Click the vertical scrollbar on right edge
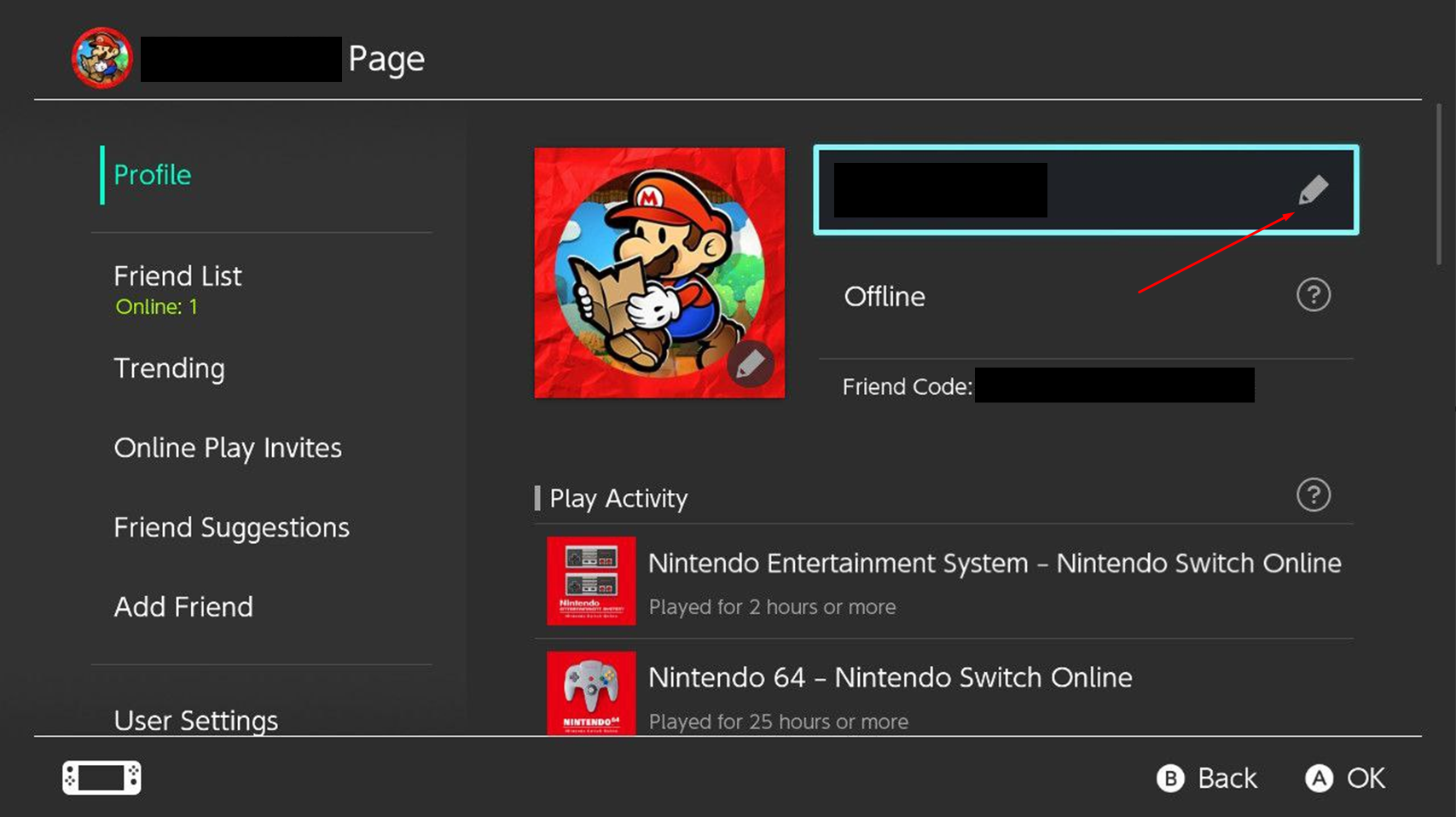Screen dimensions: 1456x817 point(1438,184)
